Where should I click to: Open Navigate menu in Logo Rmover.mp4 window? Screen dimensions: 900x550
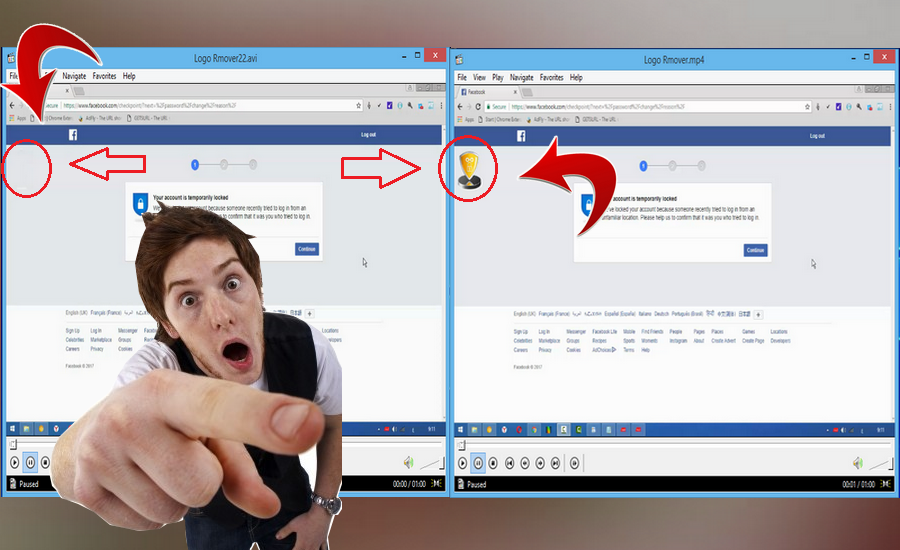point(522,78)
